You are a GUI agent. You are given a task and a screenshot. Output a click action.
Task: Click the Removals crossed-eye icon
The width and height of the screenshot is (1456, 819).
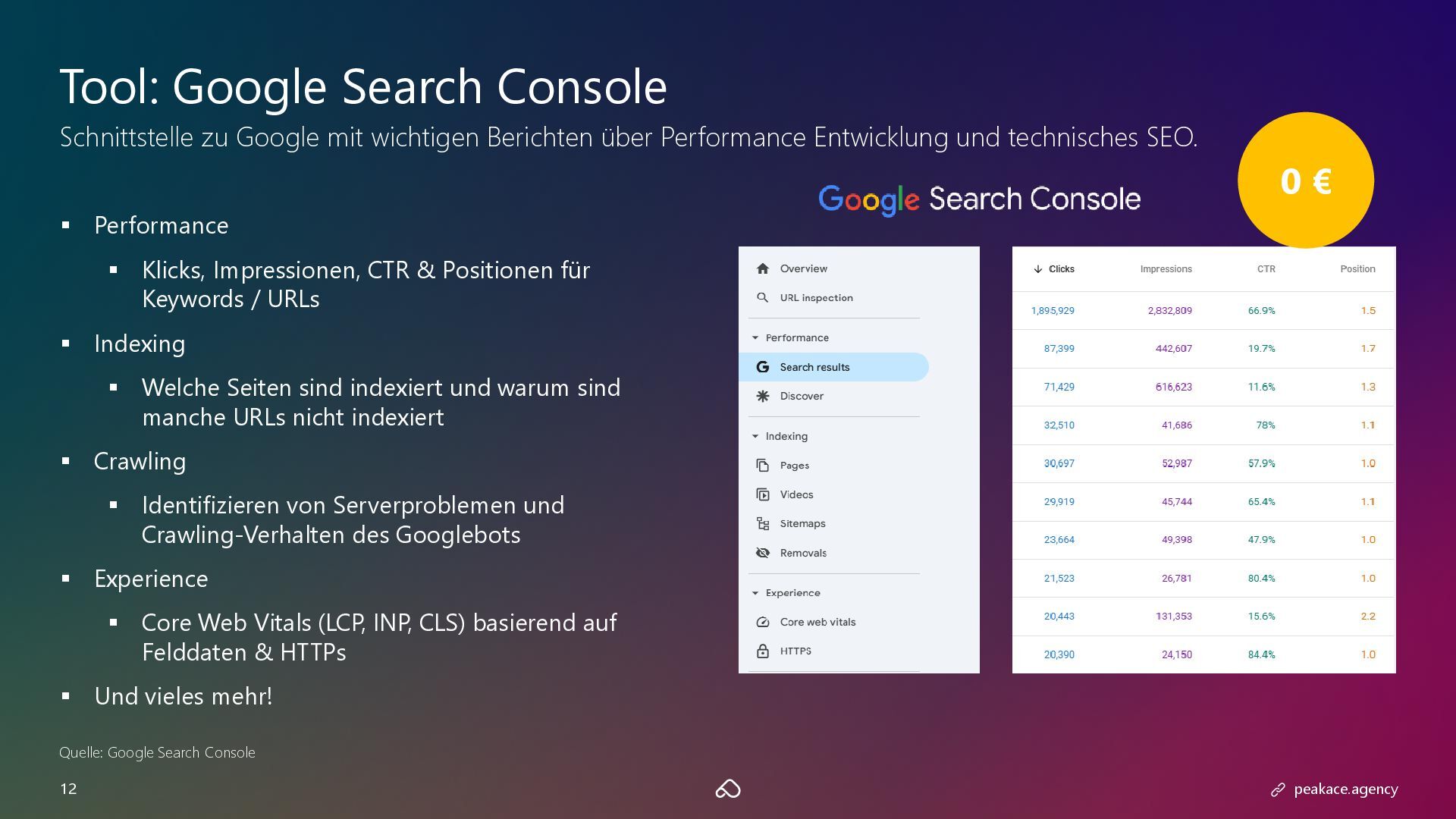click(763, 553)
